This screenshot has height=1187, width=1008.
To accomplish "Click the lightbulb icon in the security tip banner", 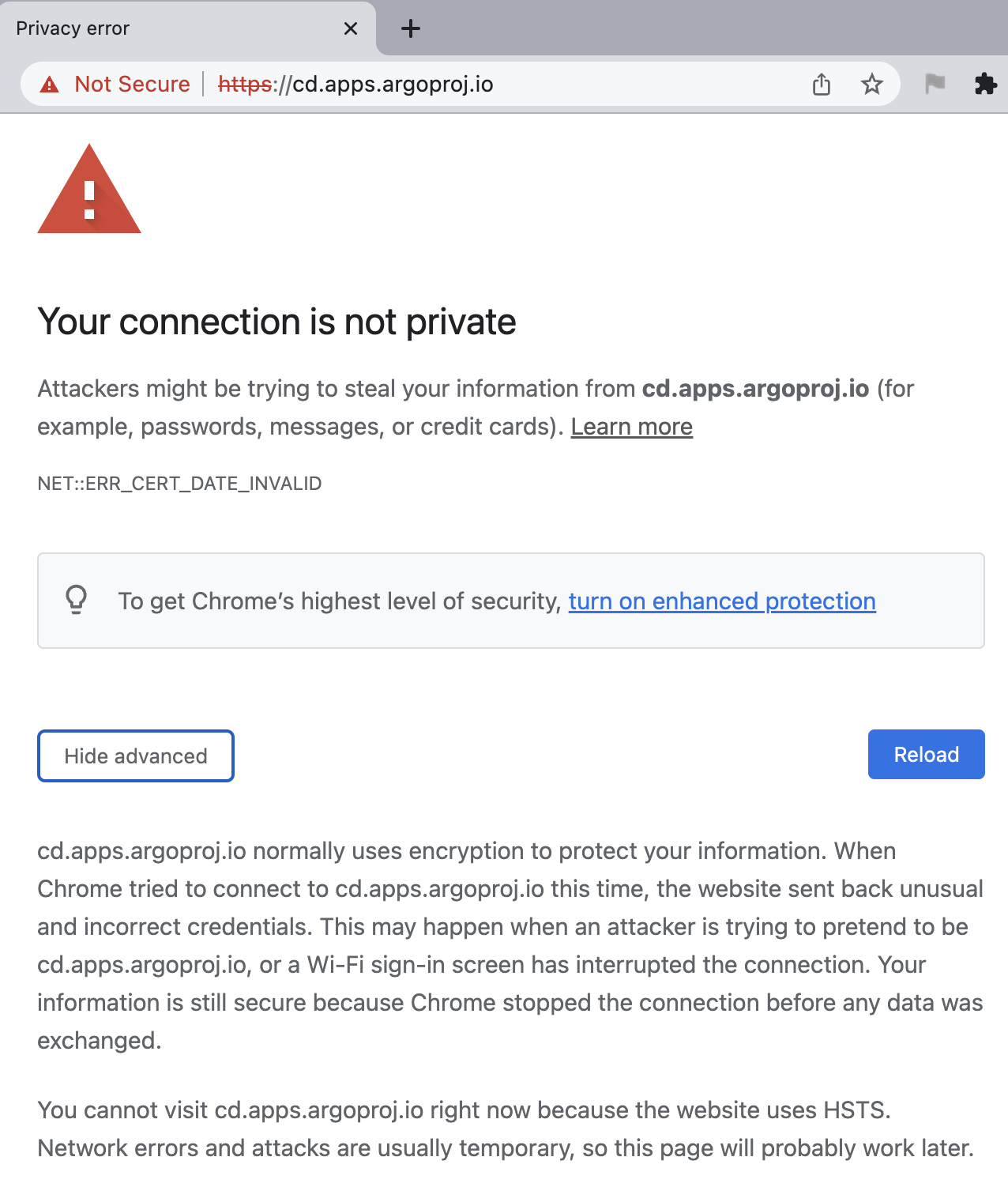I will 77,601.
